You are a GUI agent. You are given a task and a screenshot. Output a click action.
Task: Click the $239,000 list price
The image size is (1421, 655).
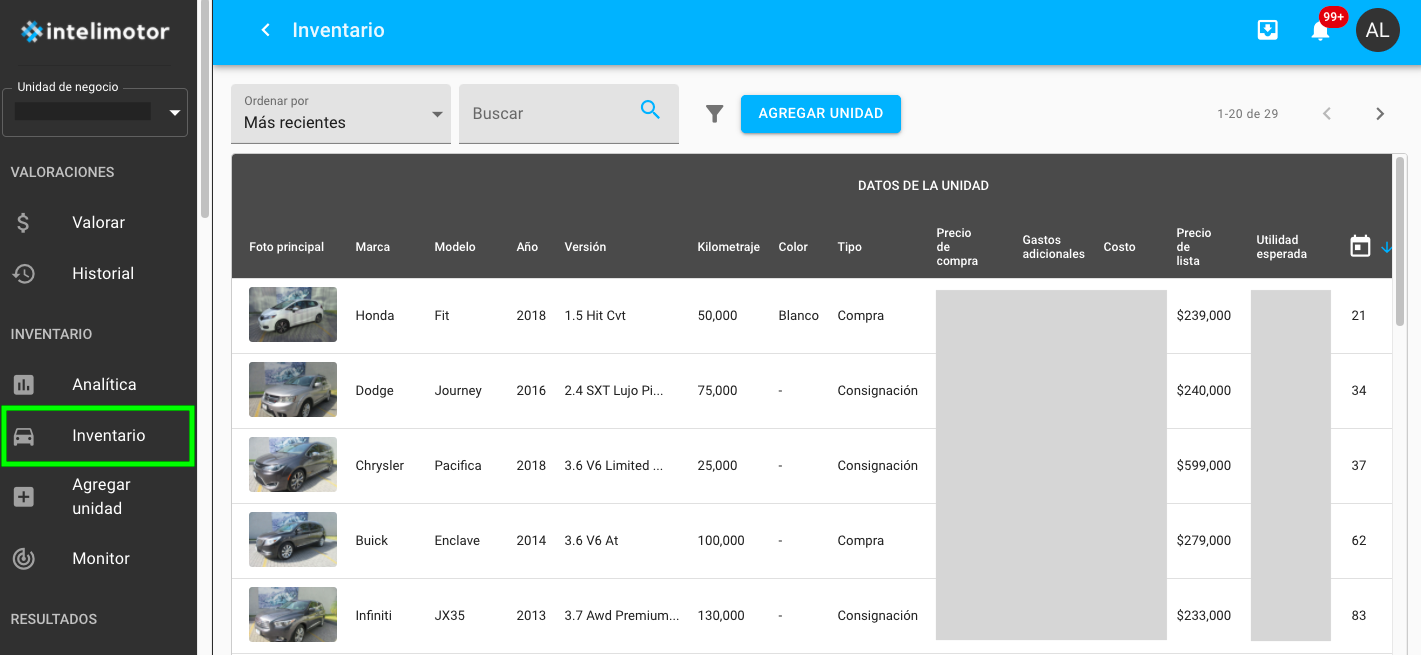[x=1204, y=315]
